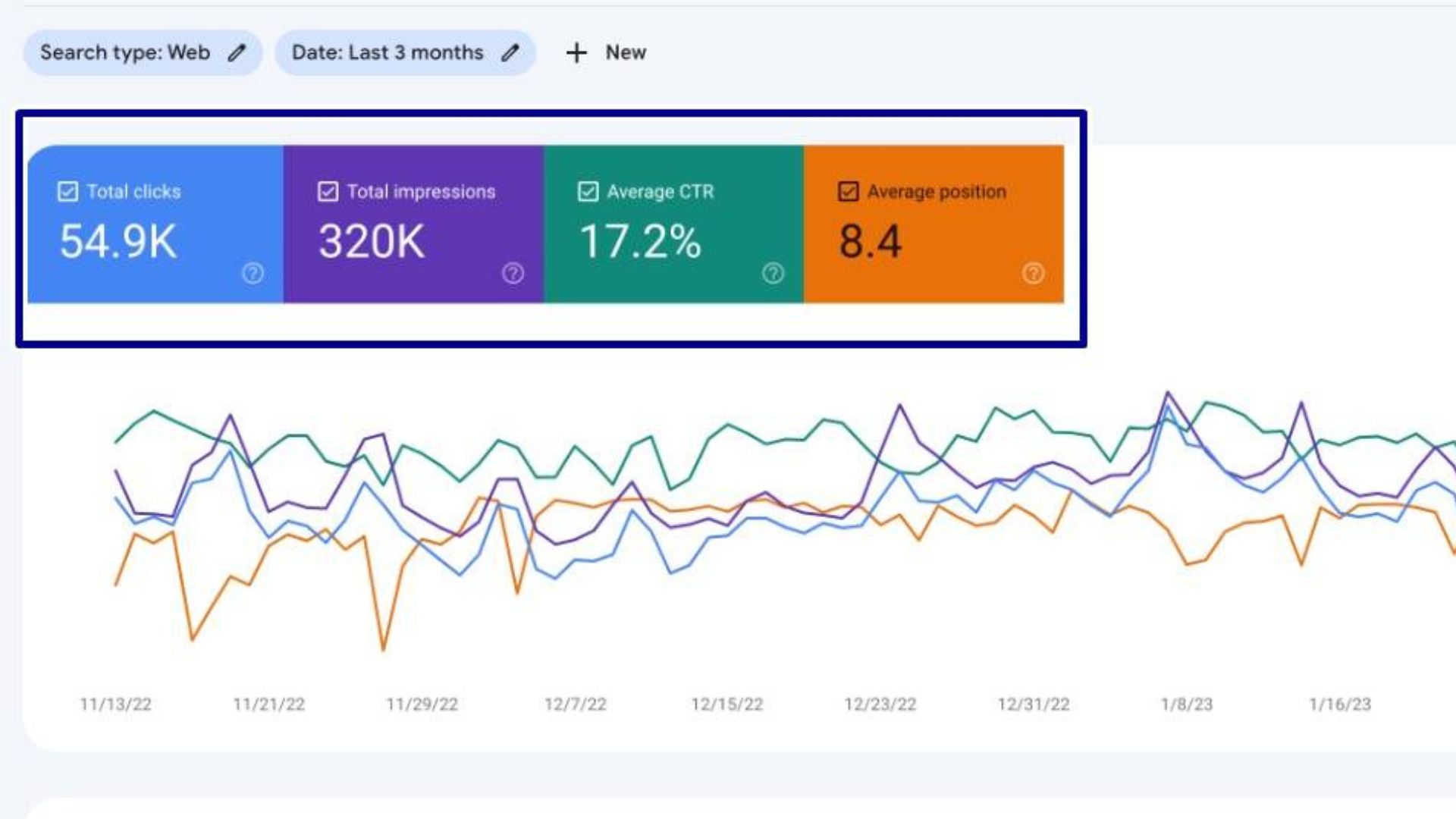This screenshot has width=1456, height=819.
Task: Open the Average position help question mark
Action: click(1033, 273)
